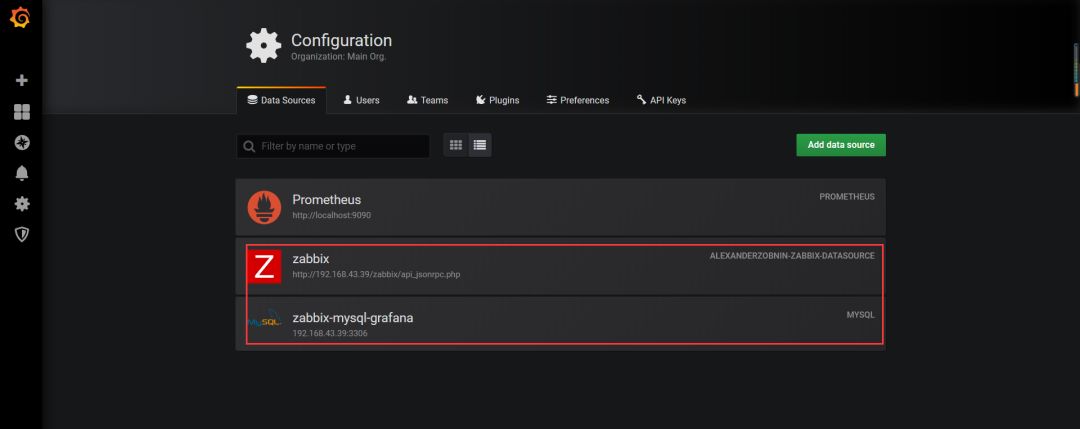Screen dimensions: 1080x429
Task: Click the Configuration page title
Action: [341, 40]
